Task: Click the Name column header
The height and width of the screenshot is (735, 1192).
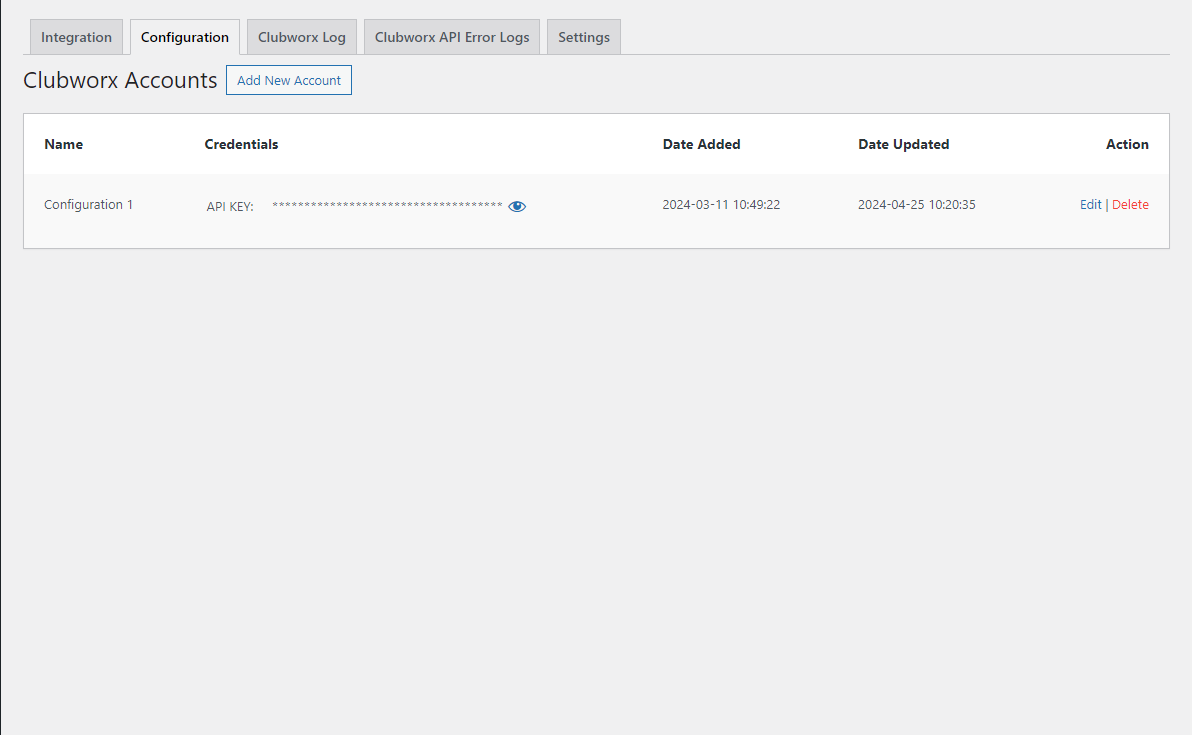Action: click(63, 144)
